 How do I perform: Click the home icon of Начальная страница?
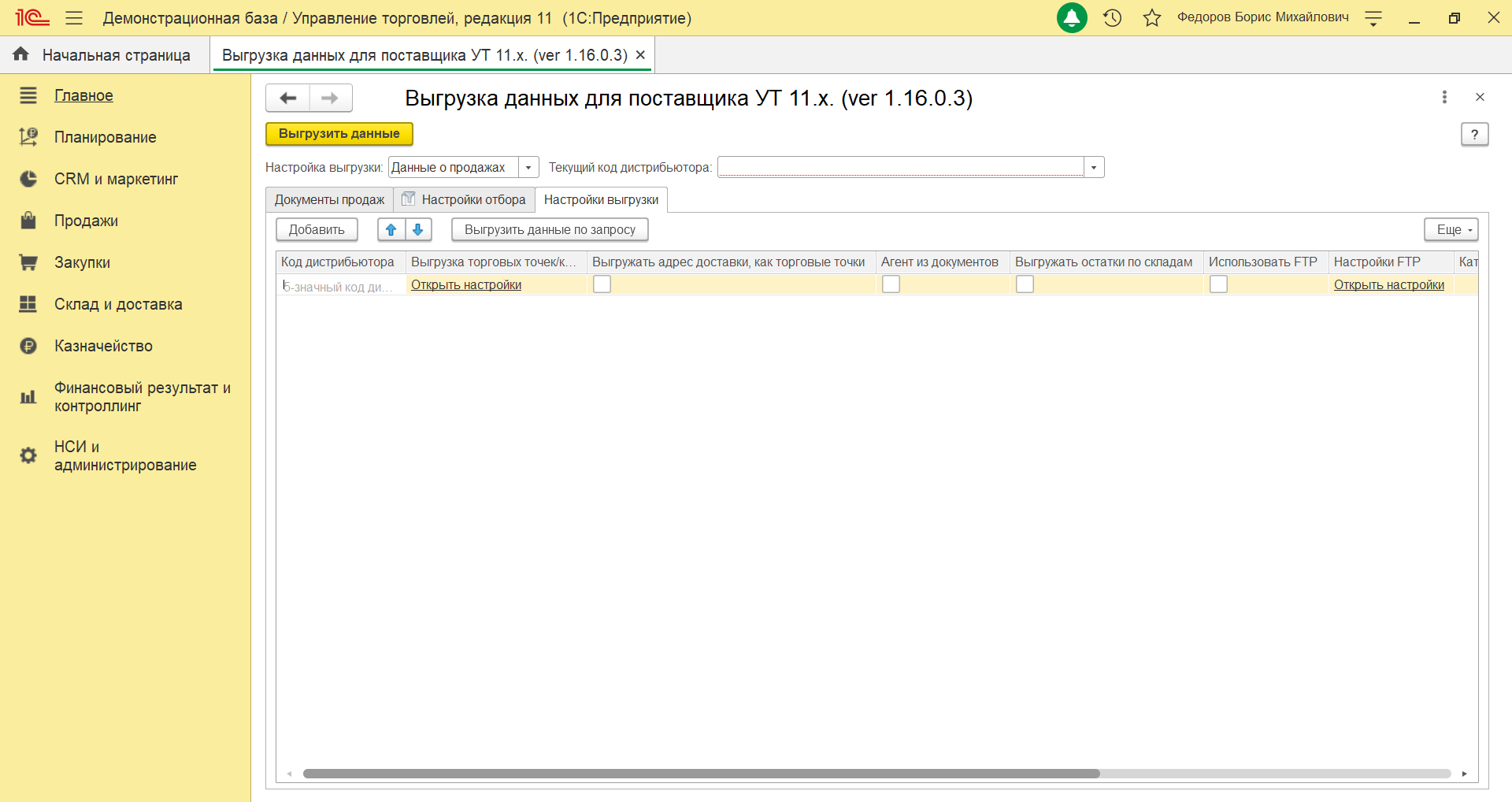coord(21,54)
